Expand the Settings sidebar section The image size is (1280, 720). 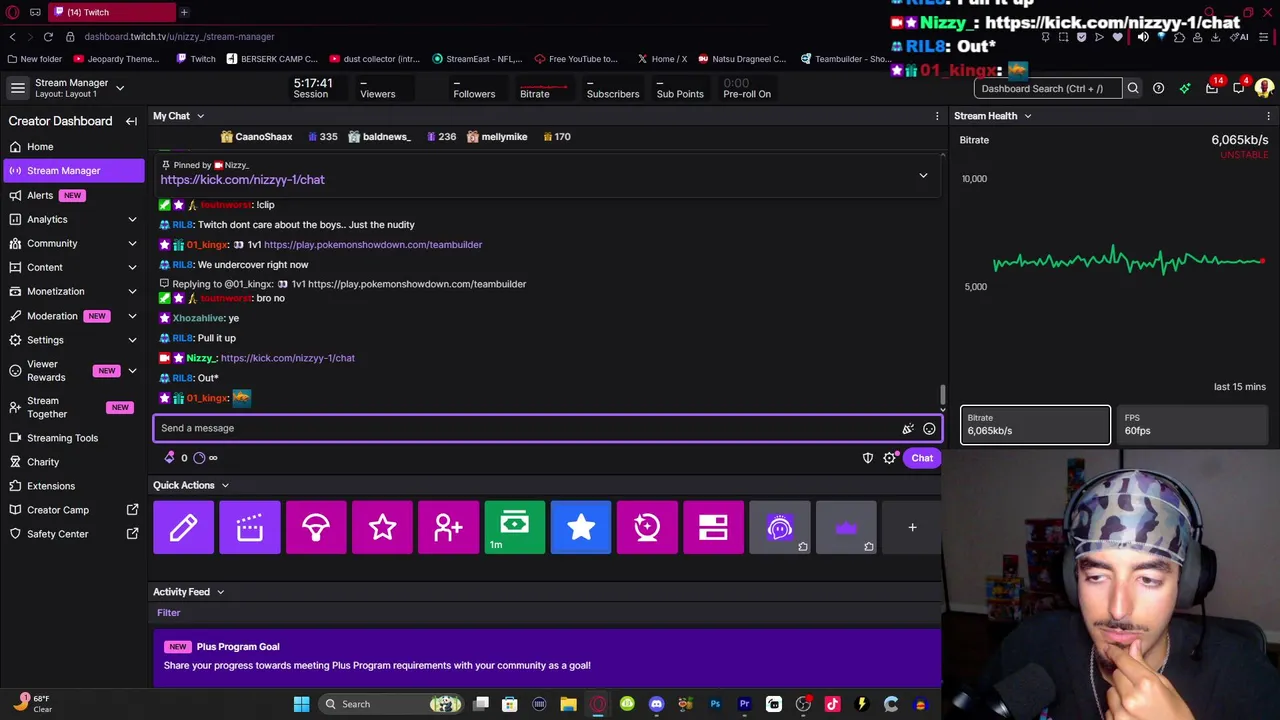(132, 340)
